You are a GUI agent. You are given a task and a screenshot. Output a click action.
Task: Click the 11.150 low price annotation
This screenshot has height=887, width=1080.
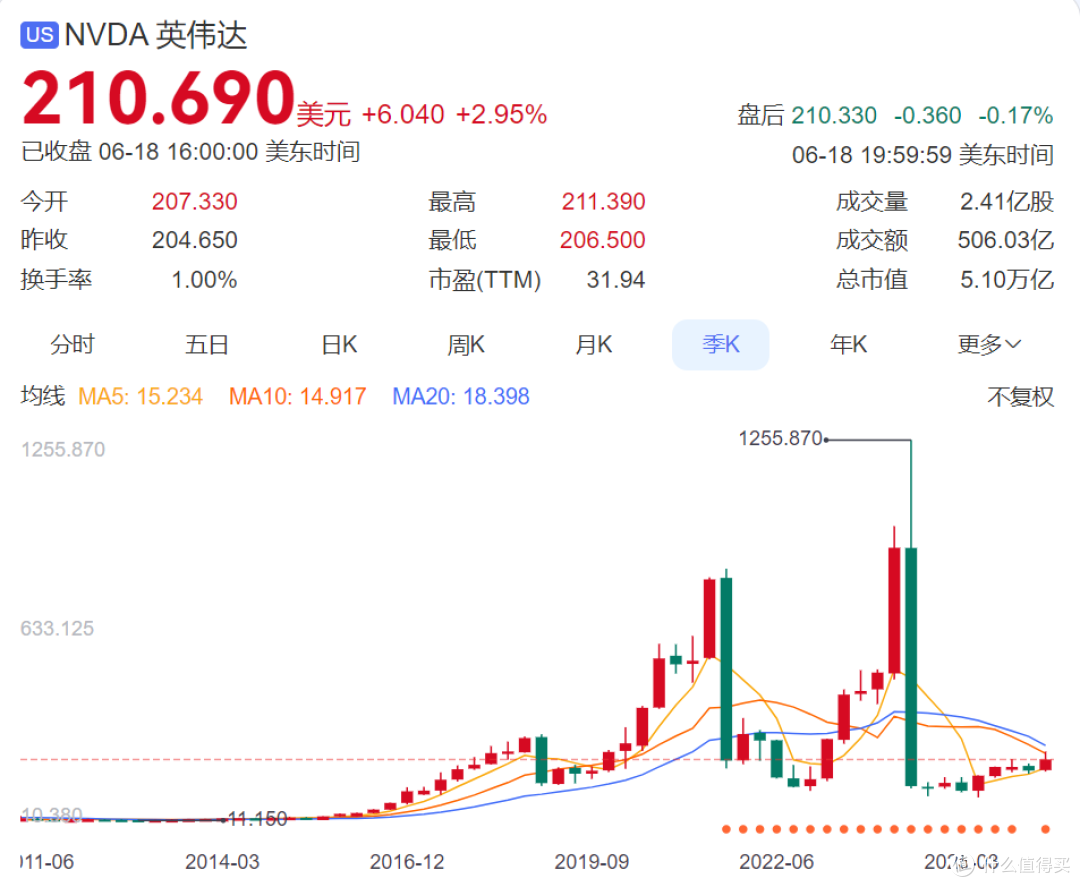pos(257,819)
